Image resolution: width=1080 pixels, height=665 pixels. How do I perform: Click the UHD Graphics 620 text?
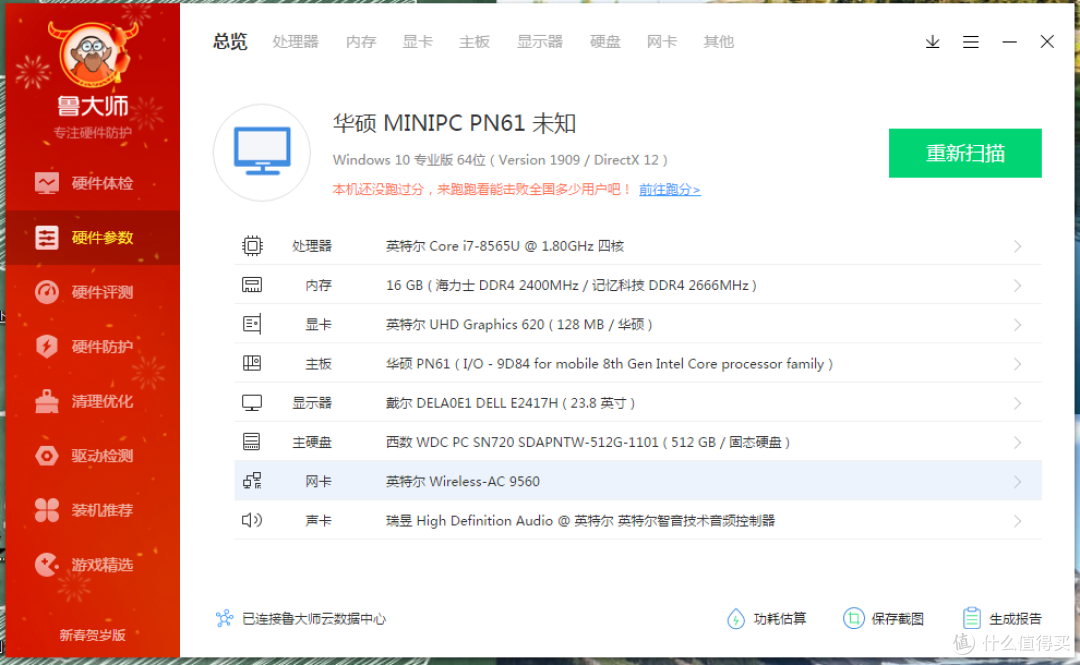point(519,325)
